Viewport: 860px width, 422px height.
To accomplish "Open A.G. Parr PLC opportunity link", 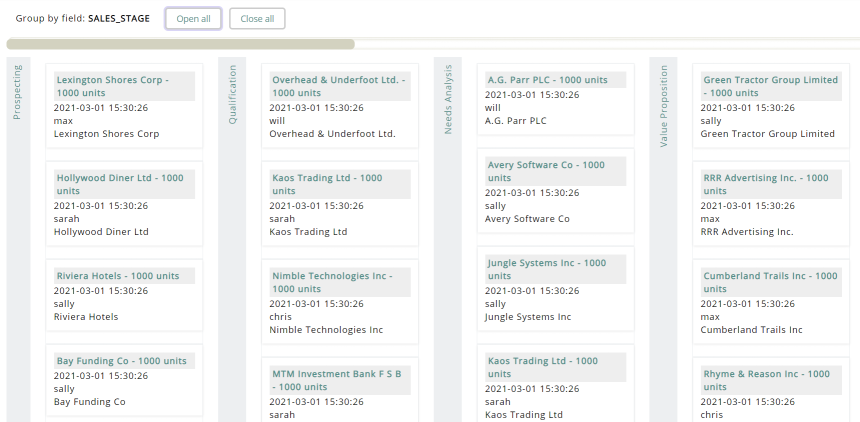I will pyautogui.click(x=547, y=80).
